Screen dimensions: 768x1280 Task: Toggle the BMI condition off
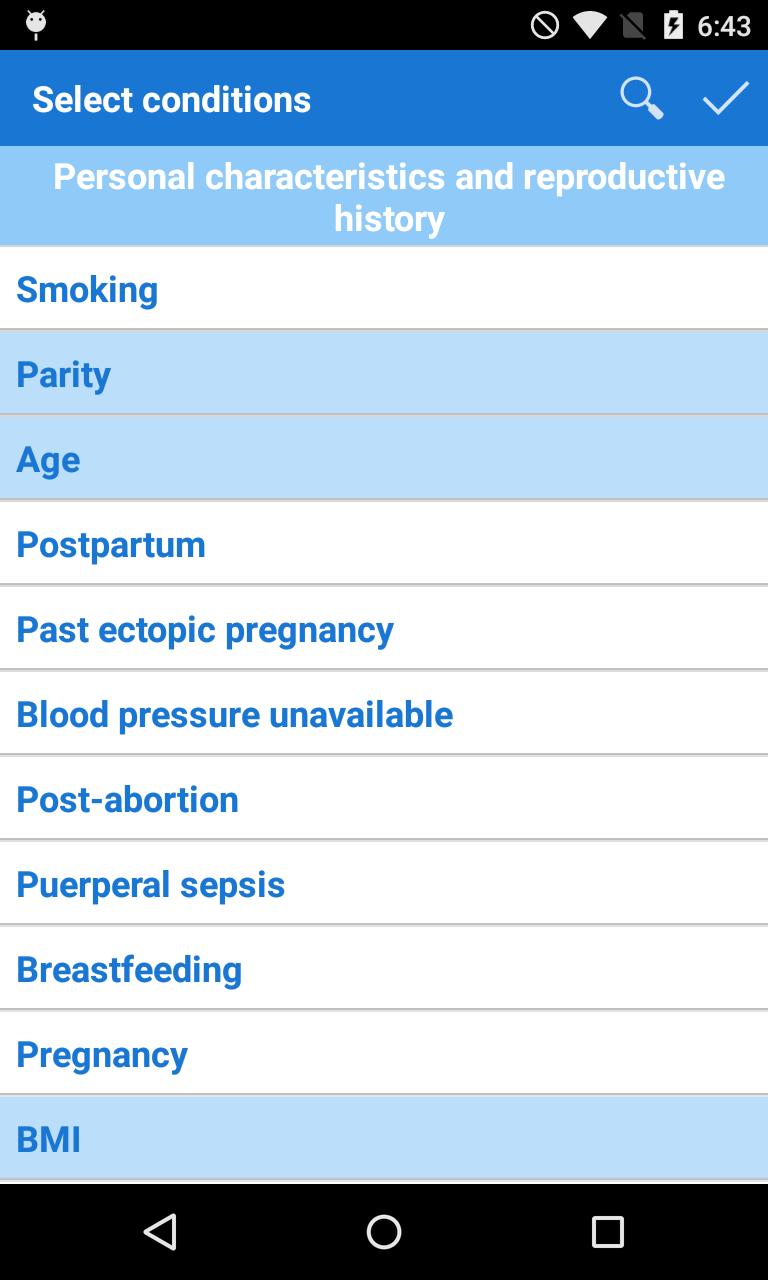point(384,1139)
